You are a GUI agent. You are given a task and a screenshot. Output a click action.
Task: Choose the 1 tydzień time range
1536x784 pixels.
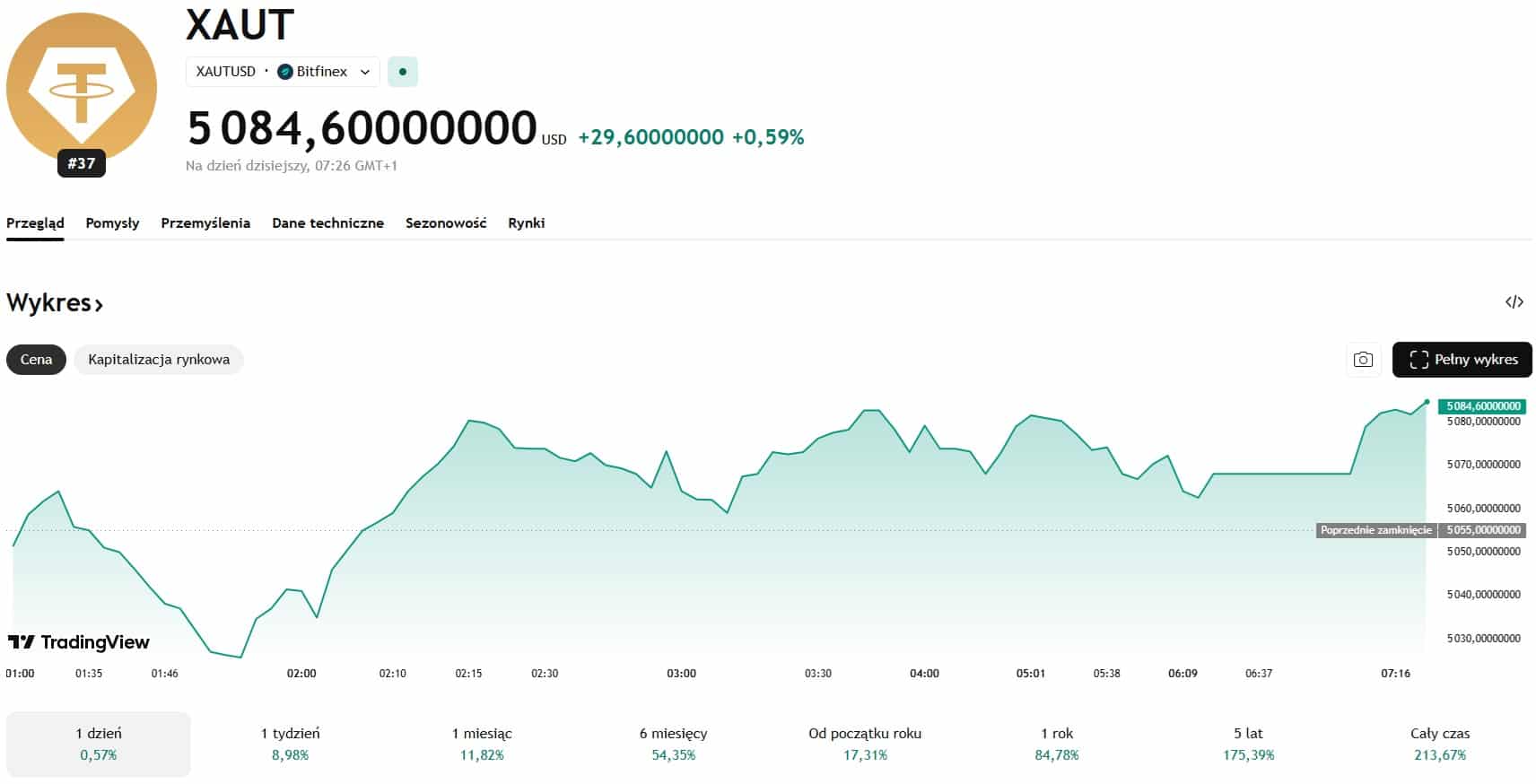[x=290, y=744]
